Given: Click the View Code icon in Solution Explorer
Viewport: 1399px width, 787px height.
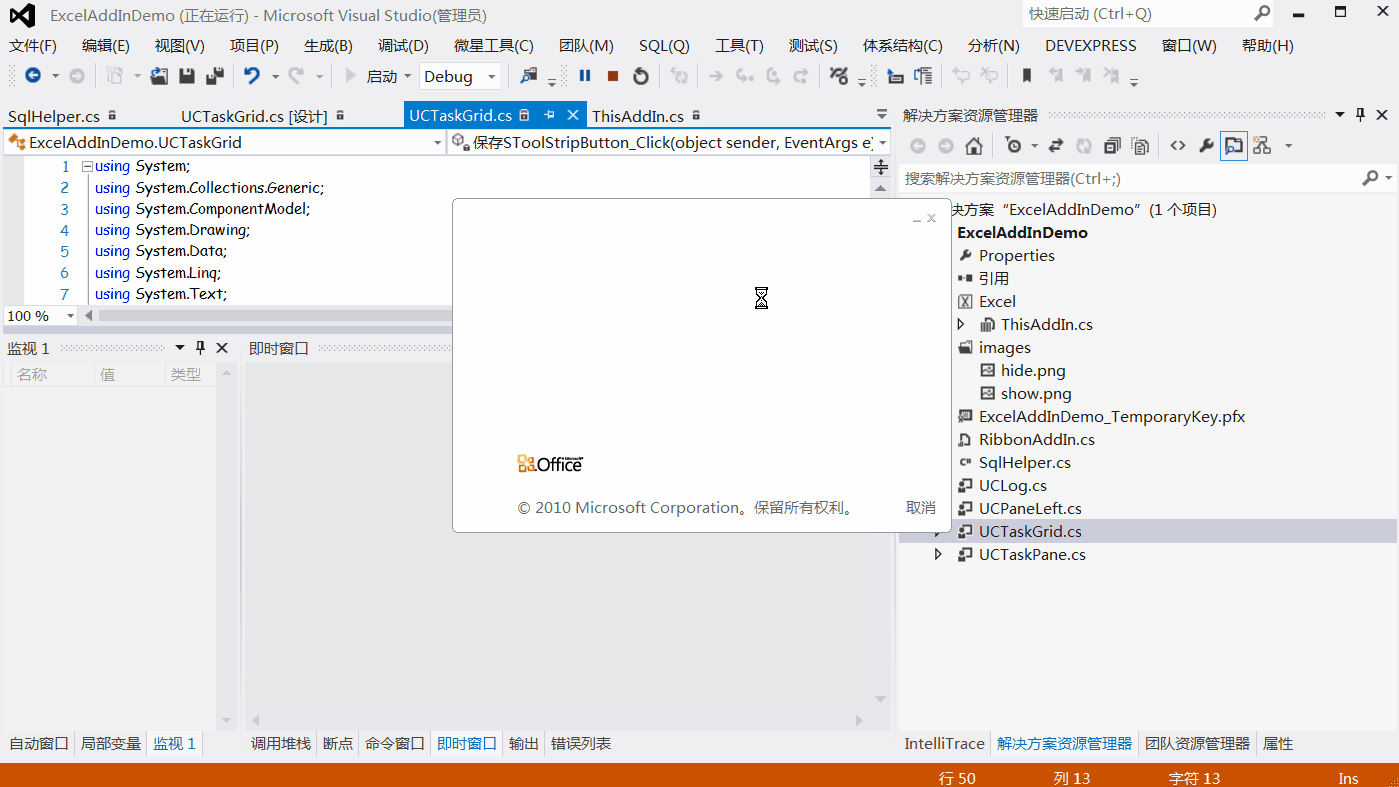Looking at the screenshot, I should [x=1178, y=146].
